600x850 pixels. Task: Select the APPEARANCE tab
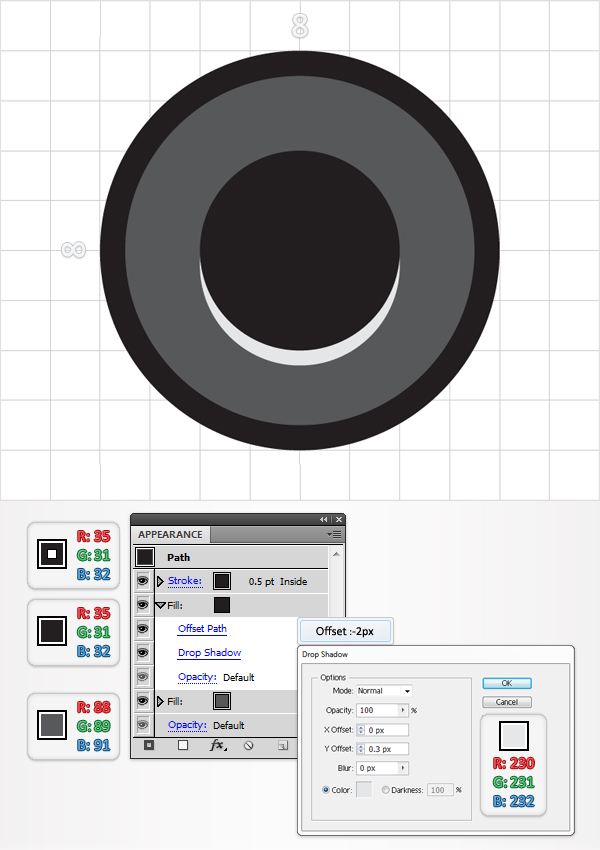pos(170,535)
